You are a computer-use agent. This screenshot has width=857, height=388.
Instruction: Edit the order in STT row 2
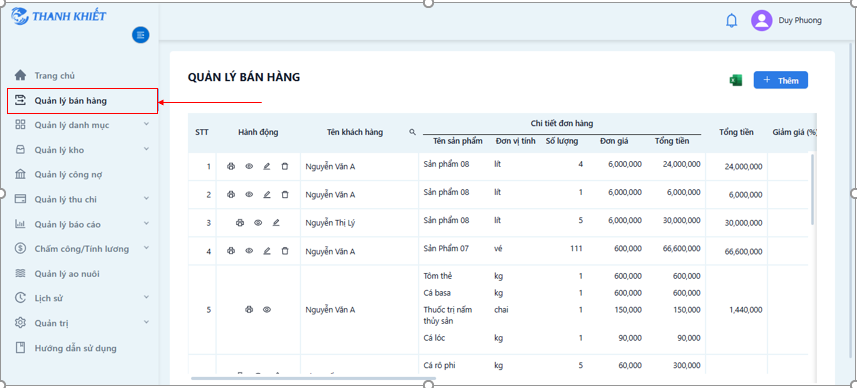(267, 194)
